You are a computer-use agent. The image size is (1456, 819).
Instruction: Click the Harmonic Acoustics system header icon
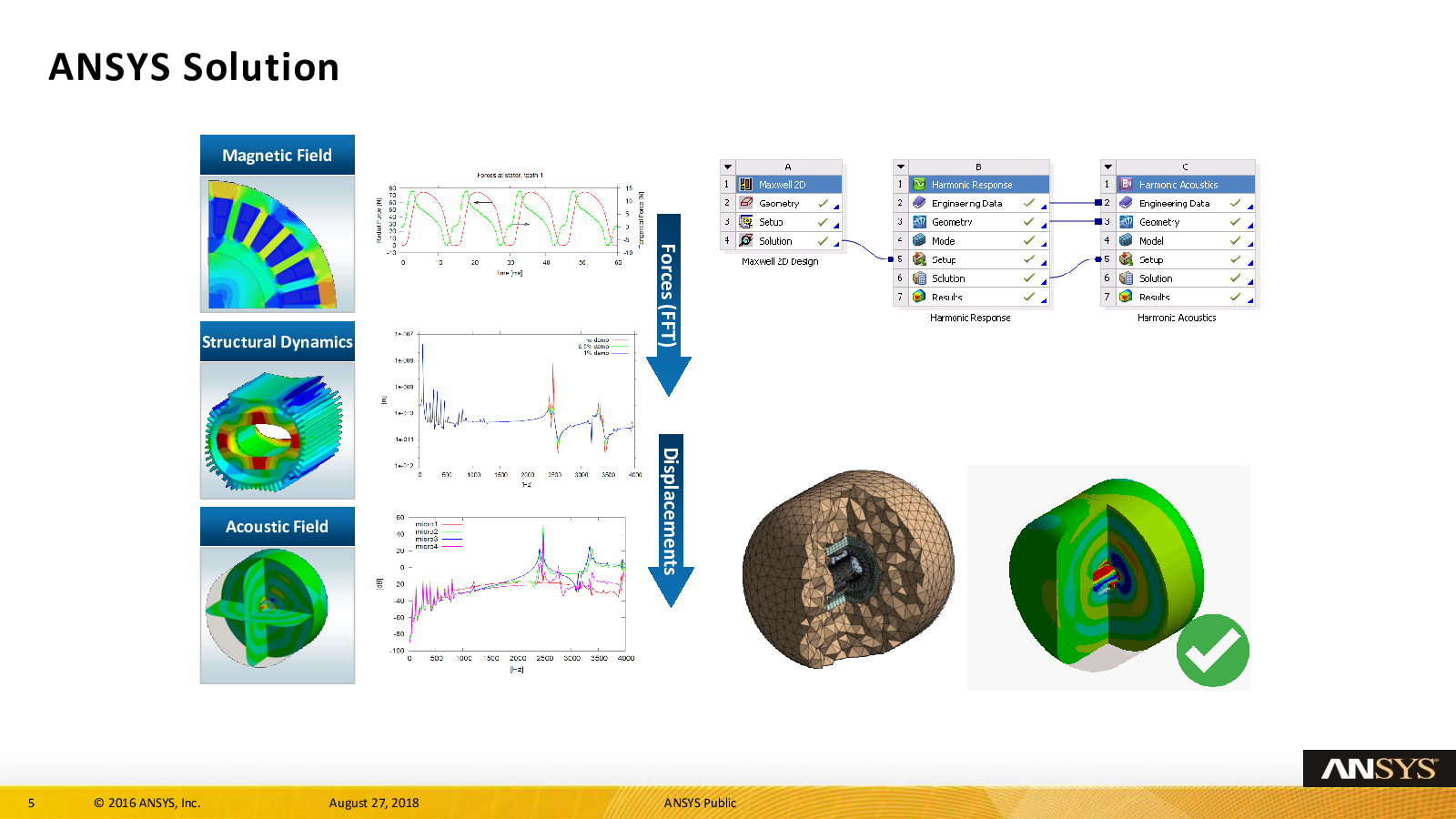[1127, 184]
